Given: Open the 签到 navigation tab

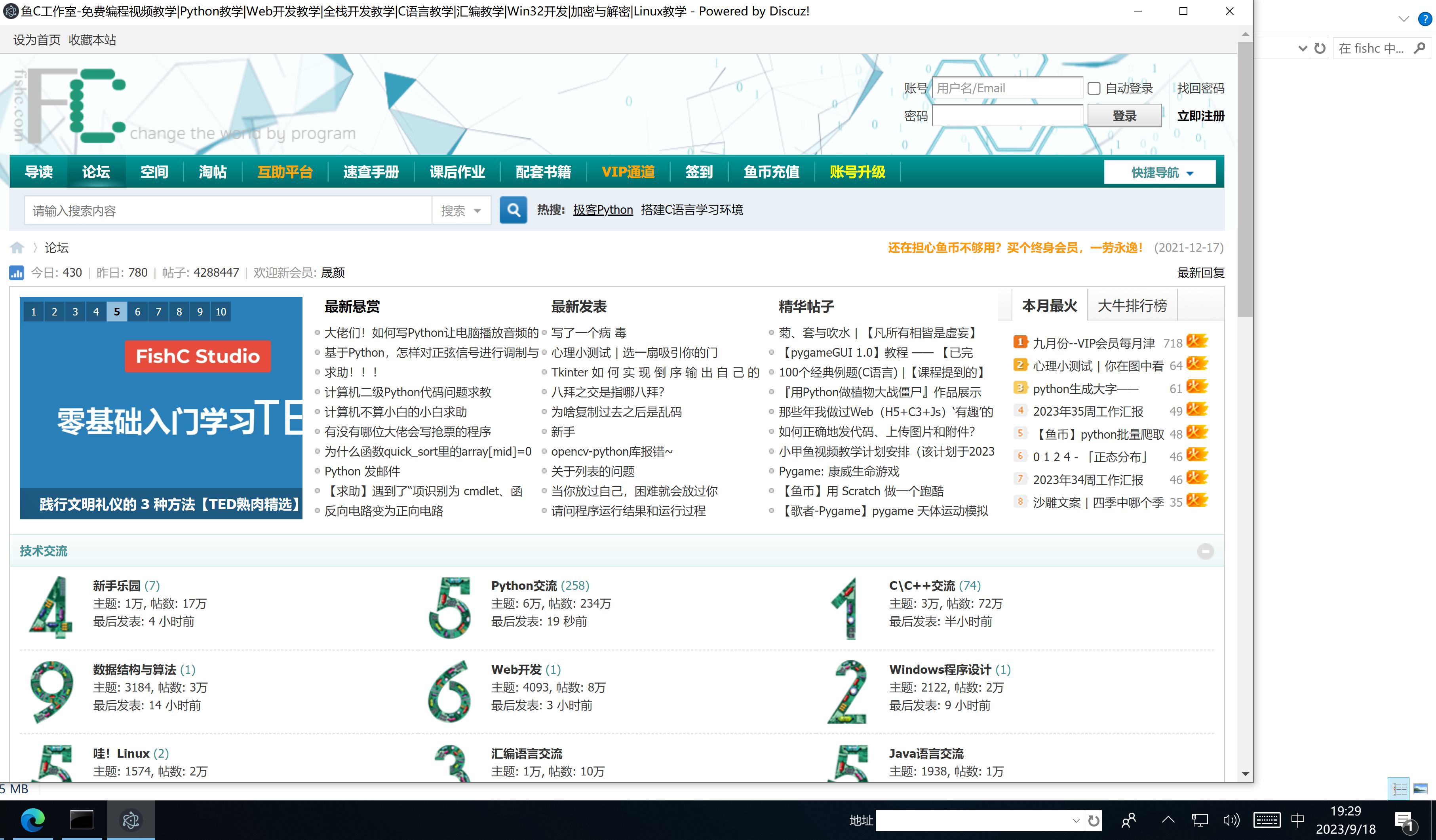Looking at the screenshot, I should (x=699, y=172).
